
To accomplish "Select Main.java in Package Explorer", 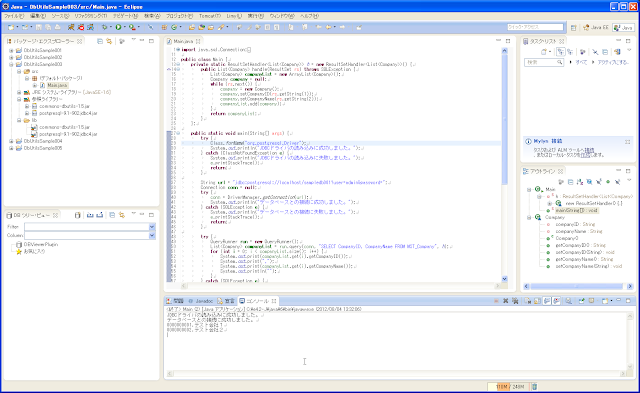I will pyautogui.click(x=57, y=85).
